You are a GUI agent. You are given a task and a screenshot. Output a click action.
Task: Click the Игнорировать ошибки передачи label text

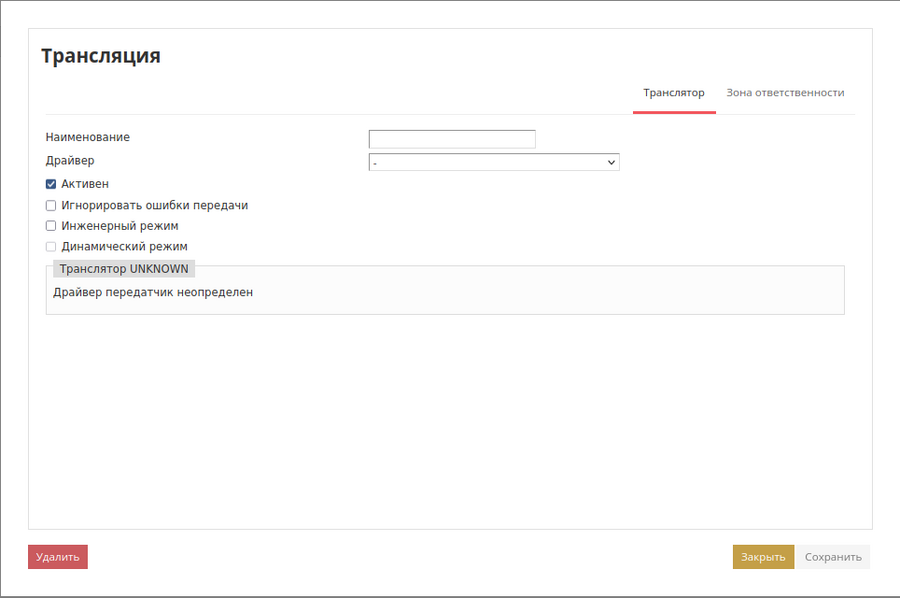click(154, 205)
